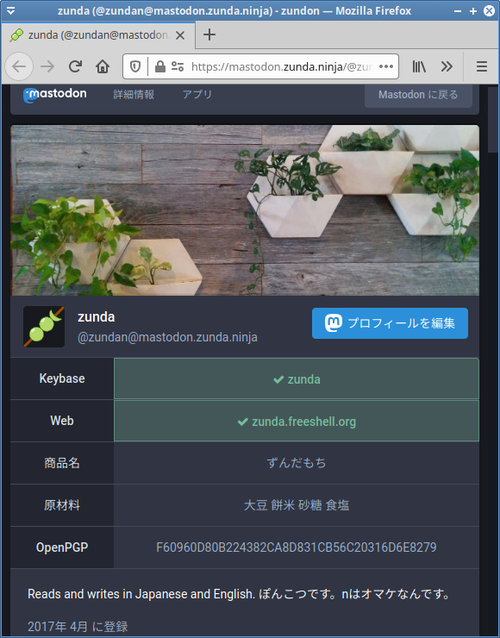Click the OpenPGP field label
This screenshot has height=638, width=500.
62,548
